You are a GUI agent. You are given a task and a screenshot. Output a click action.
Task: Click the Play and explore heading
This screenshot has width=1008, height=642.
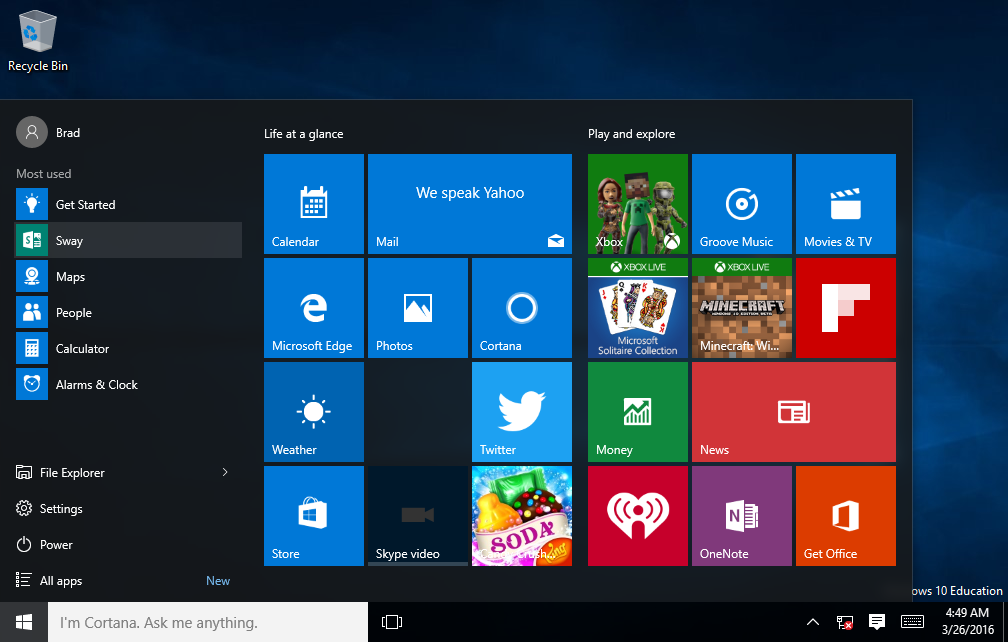coord(631,134)
